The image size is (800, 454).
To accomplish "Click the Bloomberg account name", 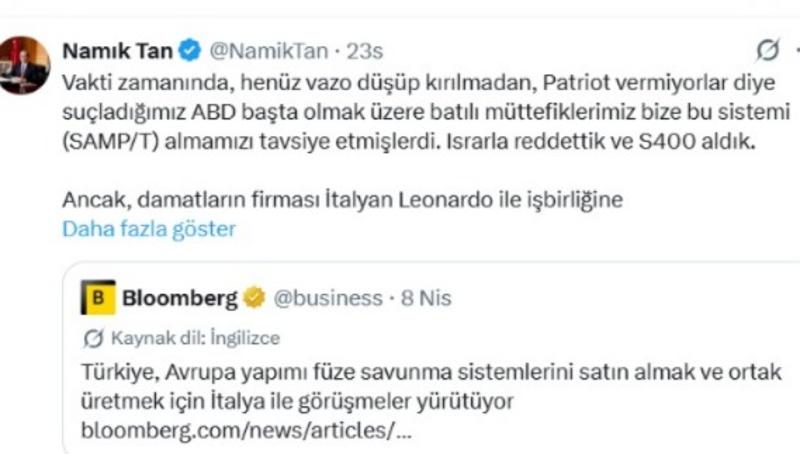I will [180, 297].
